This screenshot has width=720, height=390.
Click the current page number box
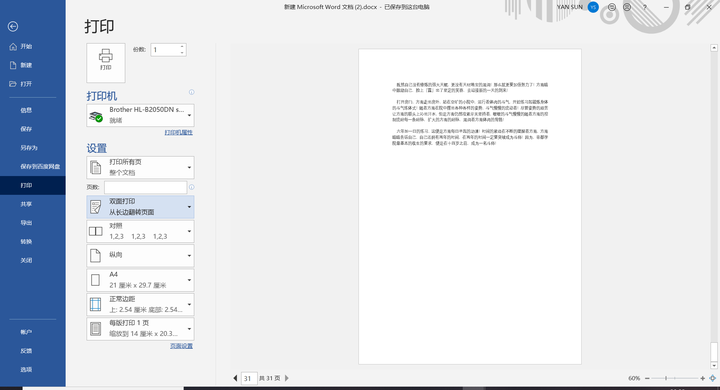click(248, 379)
